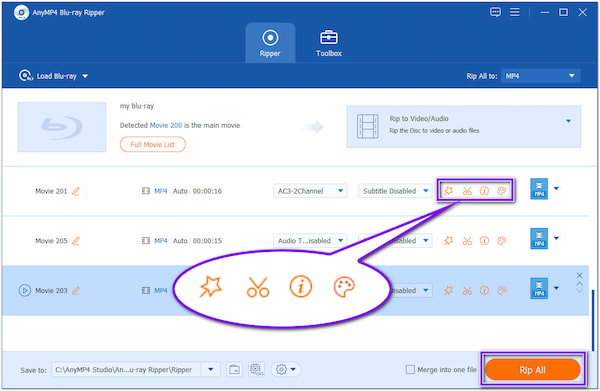
Task: Click the scissors cut icon for Movie 201
Action: click(467, 191)
